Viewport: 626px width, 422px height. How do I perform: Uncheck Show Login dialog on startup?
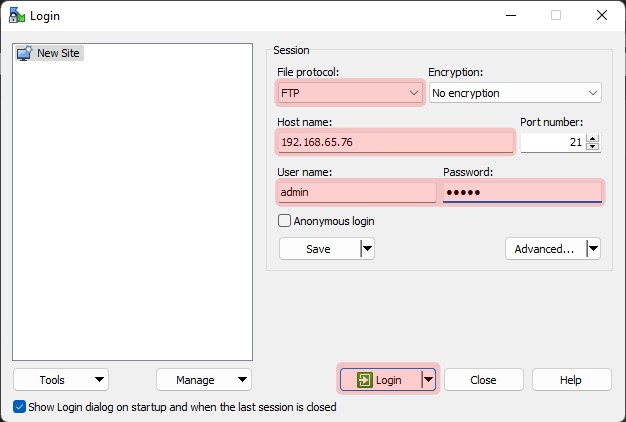coord(20,407)
